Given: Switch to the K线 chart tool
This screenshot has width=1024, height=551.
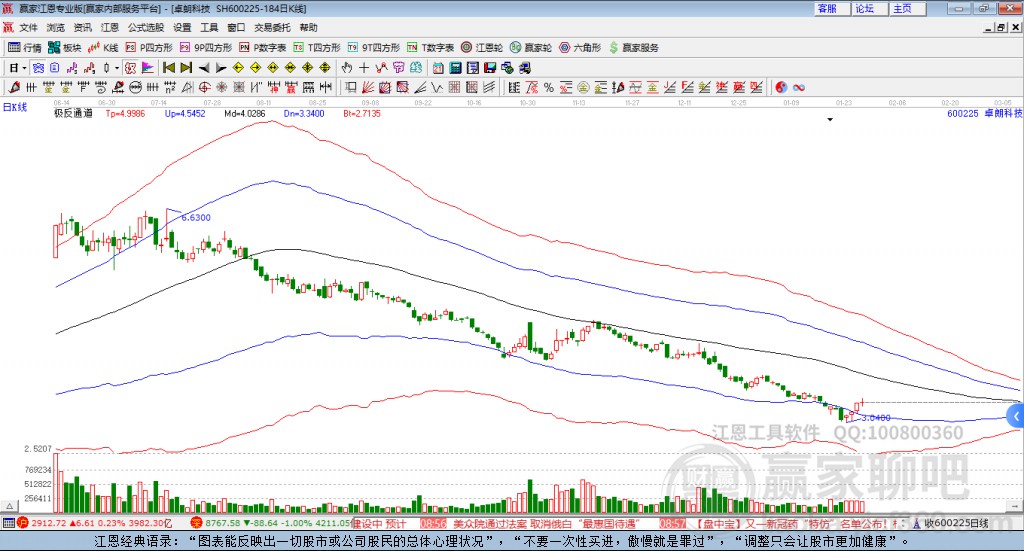Looking at the screenshot, I should pyautogui.click(x=103, y=48).
